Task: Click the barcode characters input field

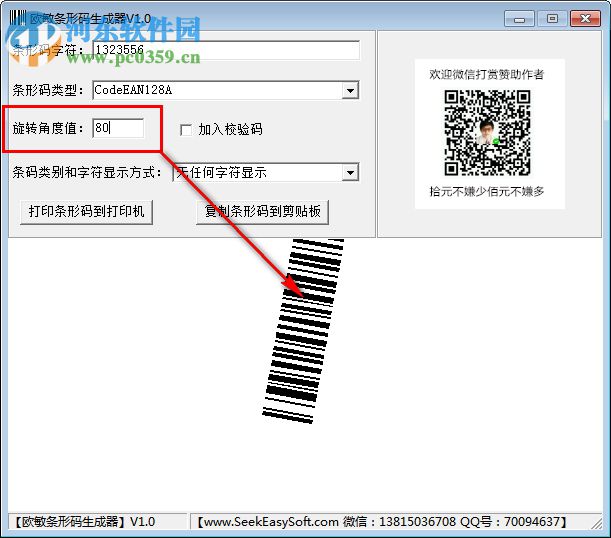Action: pos(226,50)
